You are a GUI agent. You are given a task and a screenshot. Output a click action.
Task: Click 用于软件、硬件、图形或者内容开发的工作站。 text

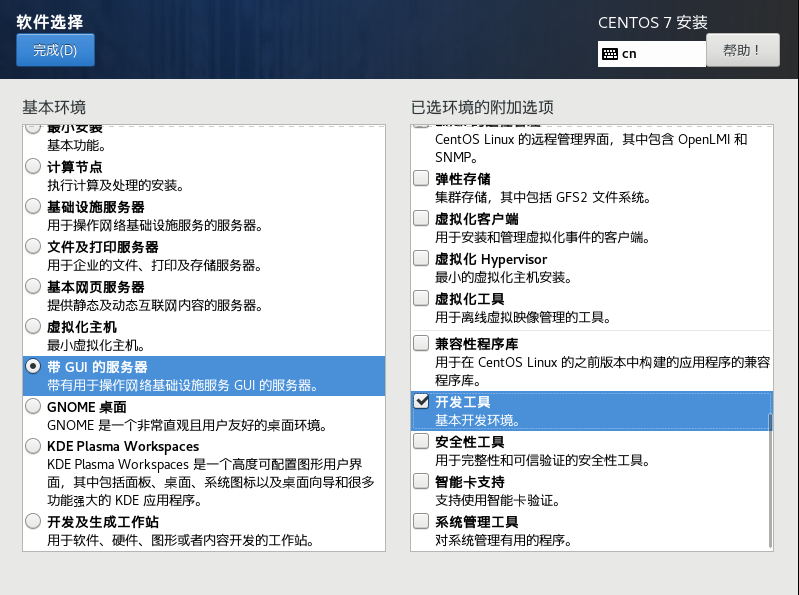coord(180,540)
